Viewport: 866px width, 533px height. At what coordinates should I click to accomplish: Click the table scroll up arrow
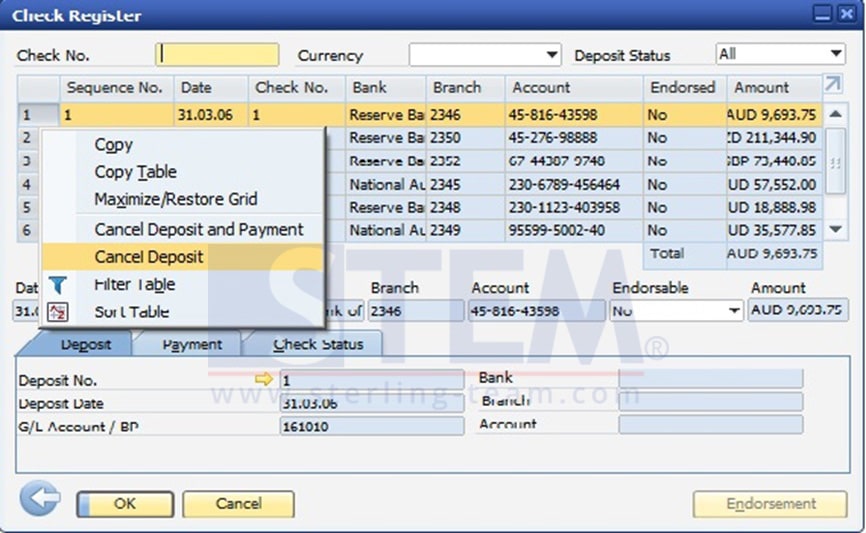[835, 114]
